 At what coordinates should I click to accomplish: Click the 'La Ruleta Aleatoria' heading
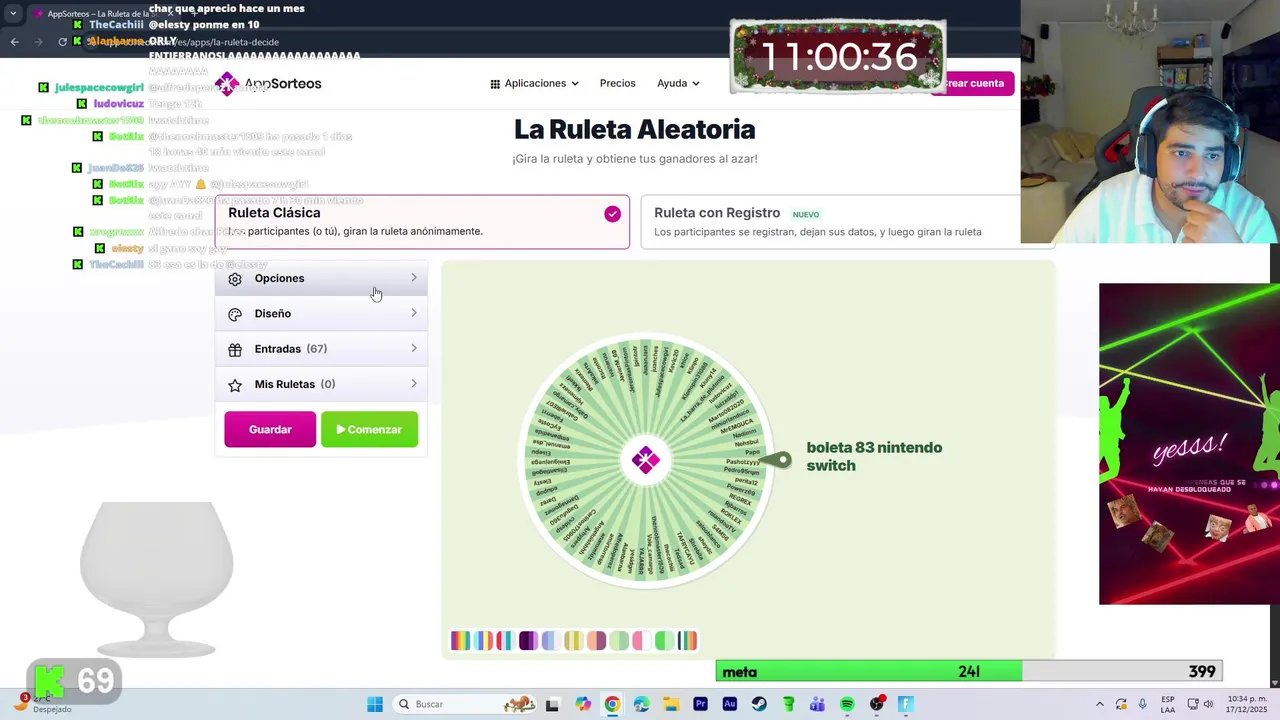click(x=634, y=129)
